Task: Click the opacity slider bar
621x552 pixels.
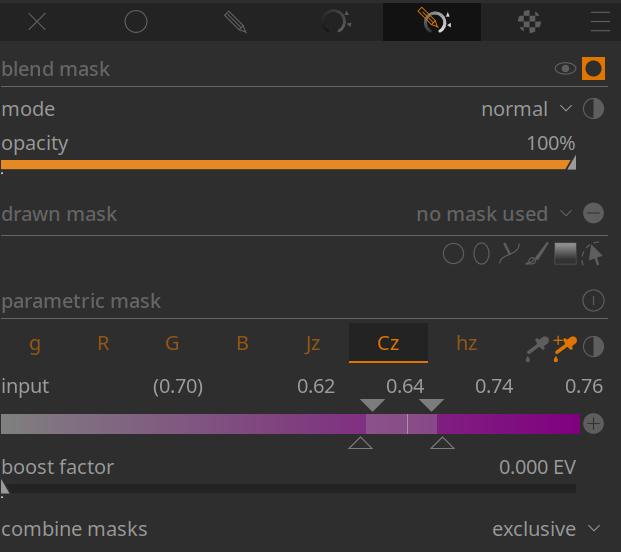Action: pyautogui.click(x=288, y=164)
